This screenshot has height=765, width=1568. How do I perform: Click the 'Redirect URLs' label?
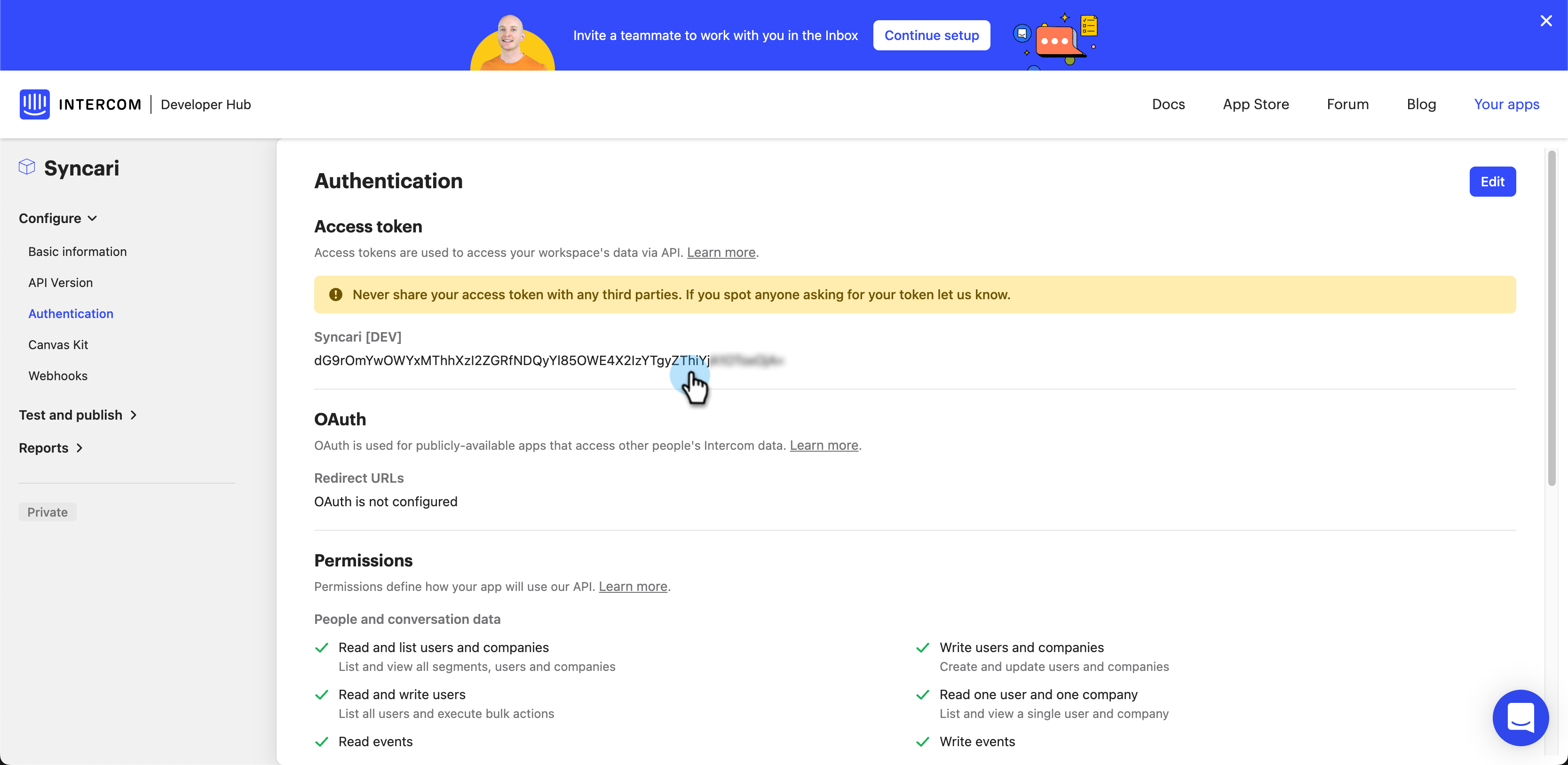(x=358, y=478)
